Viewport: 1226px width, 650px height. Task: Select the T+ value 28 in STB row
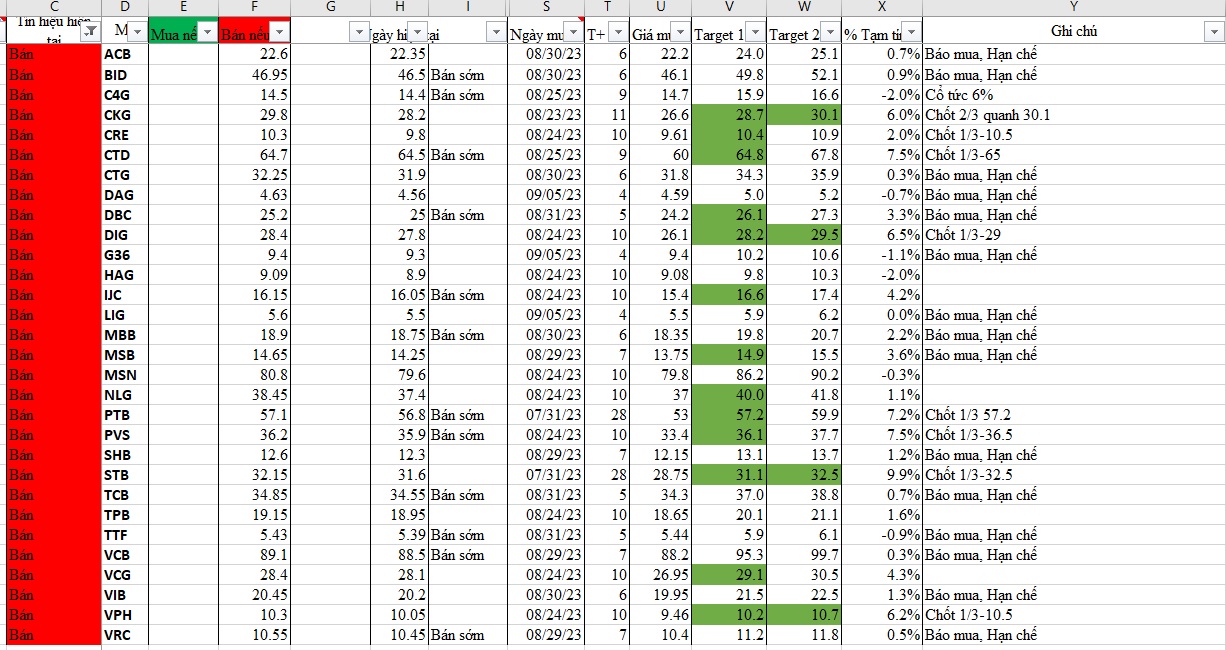coord(607,475)
